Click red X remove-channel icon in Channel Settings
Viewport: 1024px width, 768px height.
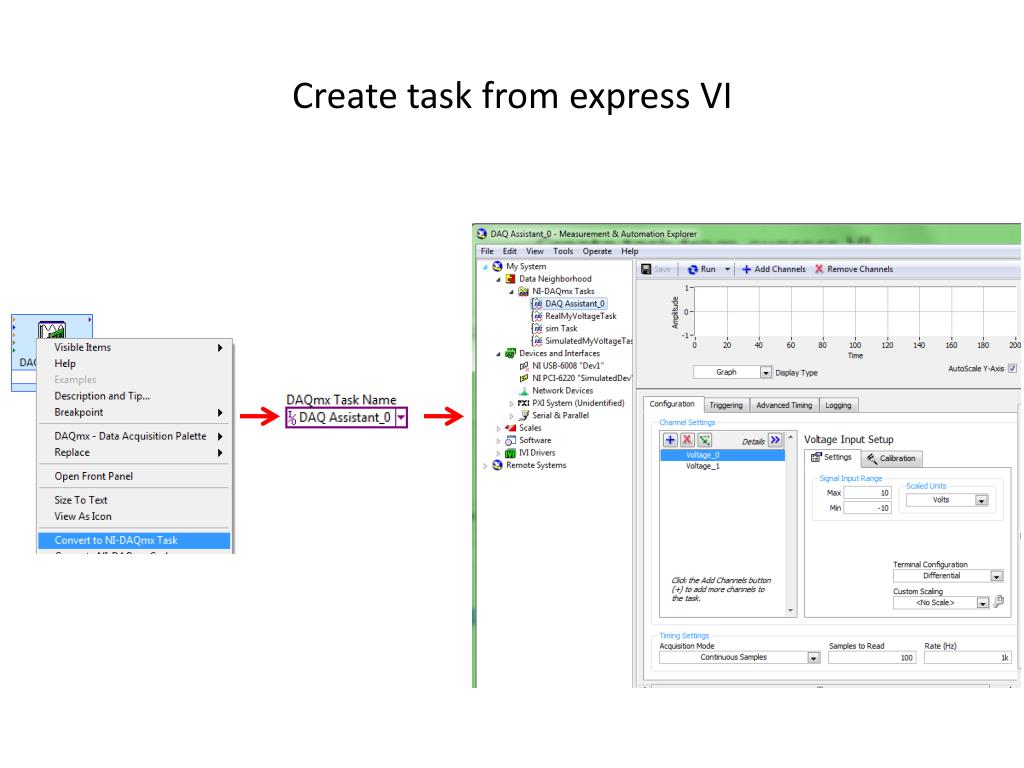(687, 440)
